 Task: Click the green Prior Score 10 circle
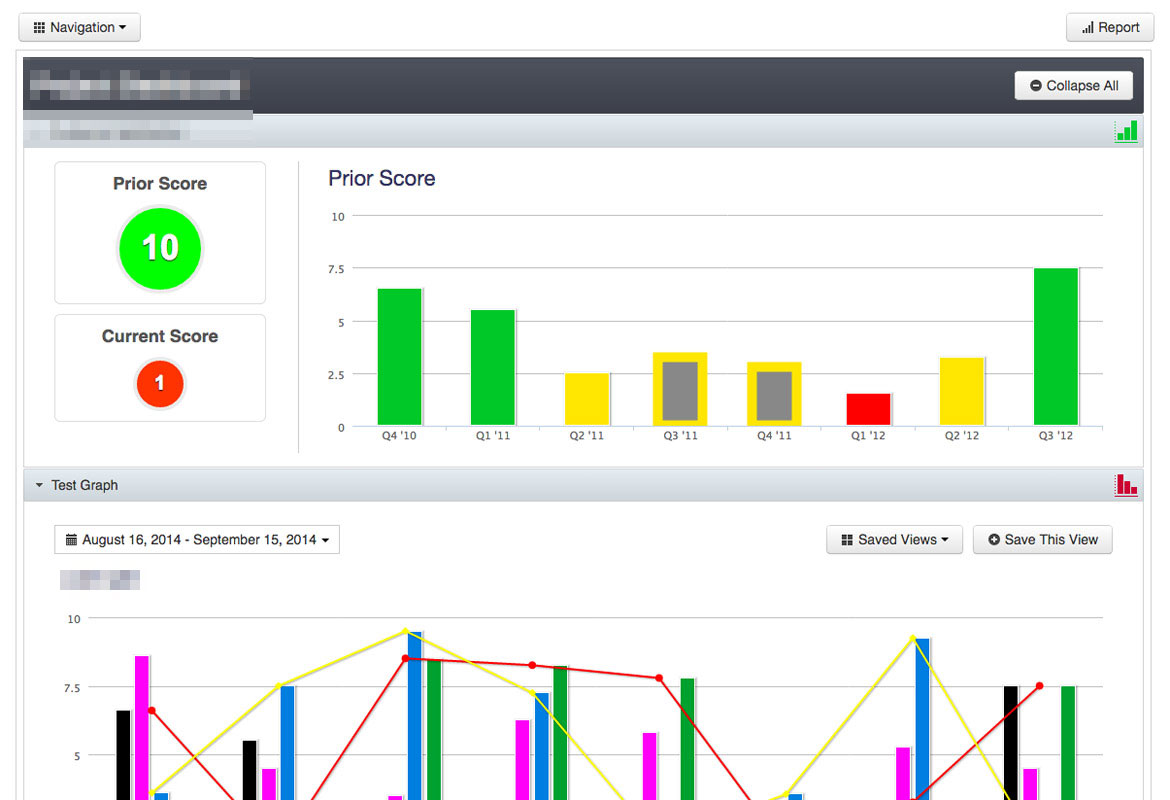pyautogui.click(x=160, y=249)
